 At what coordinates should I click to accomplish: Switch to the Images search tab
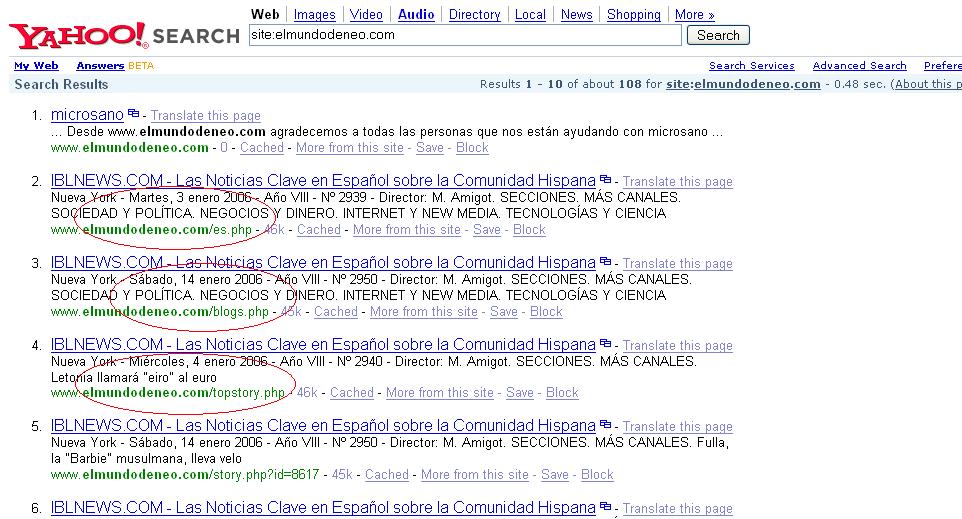pyautogui.click(x=314, y=14)
